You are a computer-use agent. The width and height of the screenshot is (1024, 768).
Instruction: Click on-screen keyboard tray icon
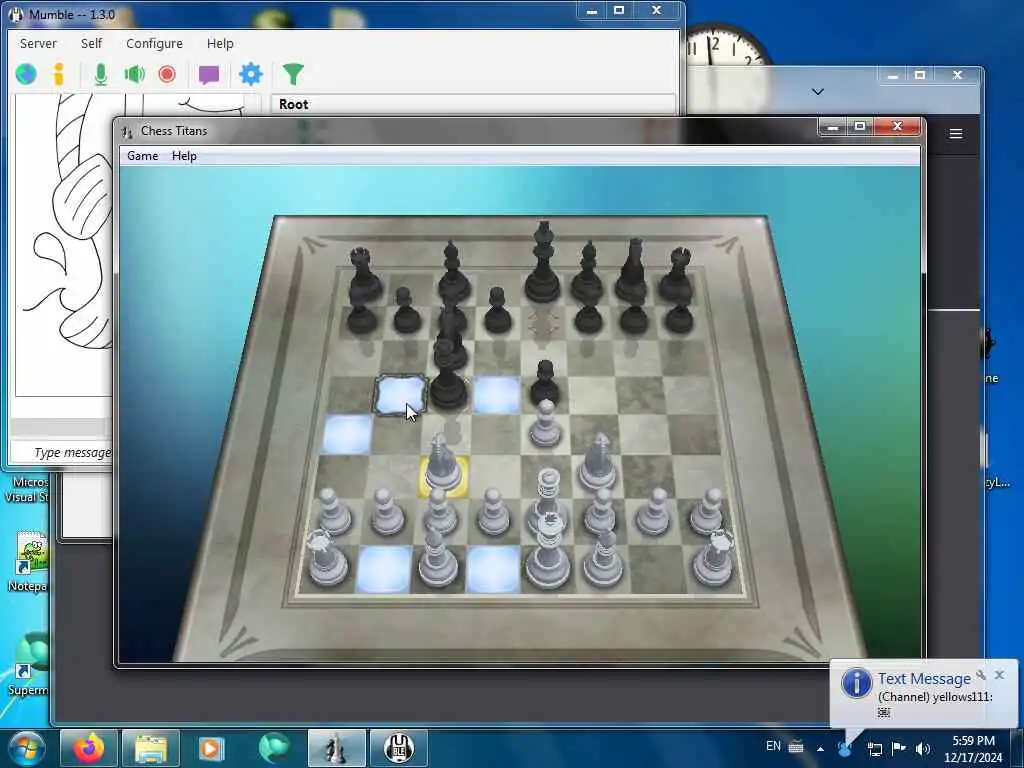coord(795,746)
